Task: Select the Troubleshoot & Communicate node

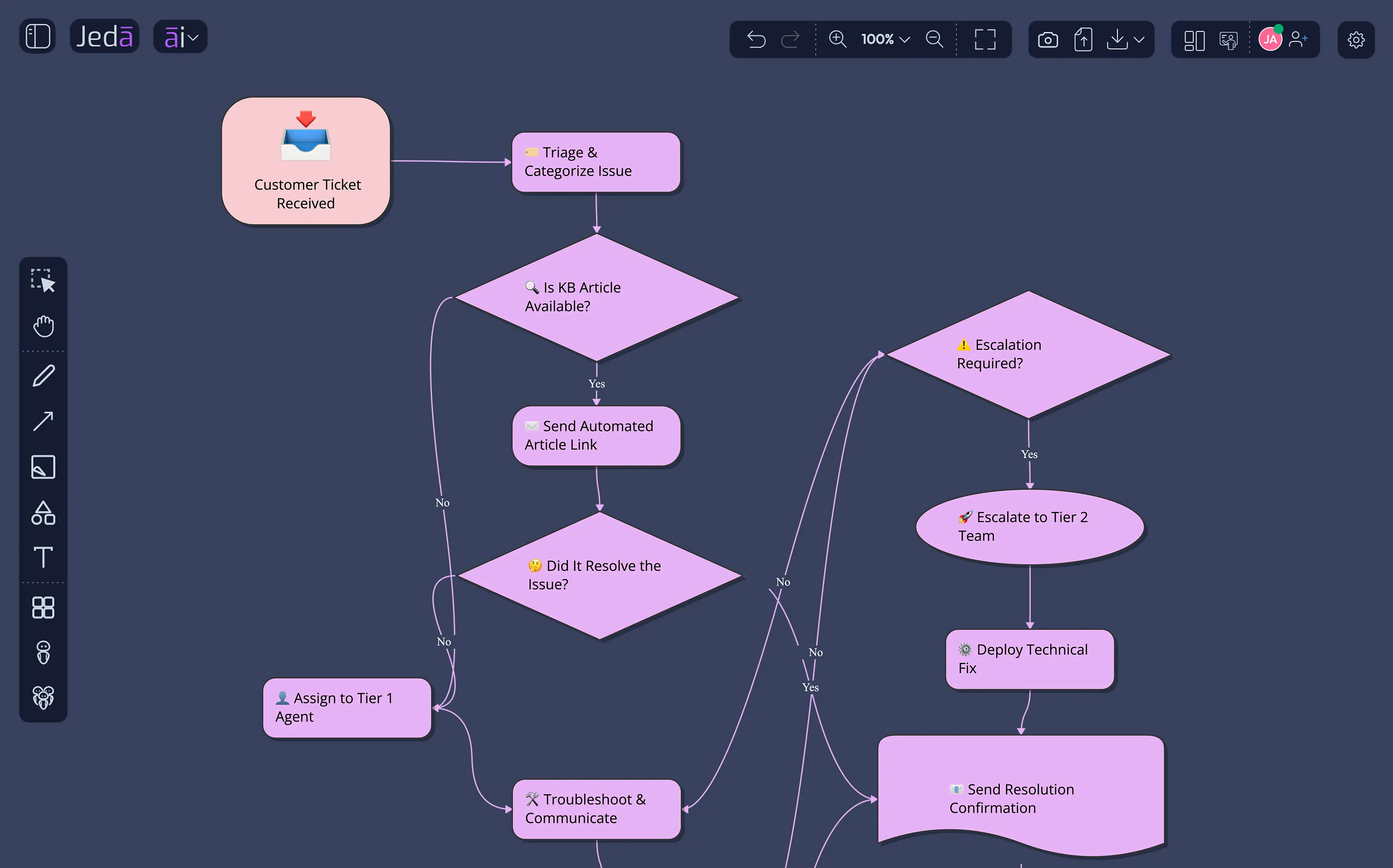Action: [x=597, y=809]
